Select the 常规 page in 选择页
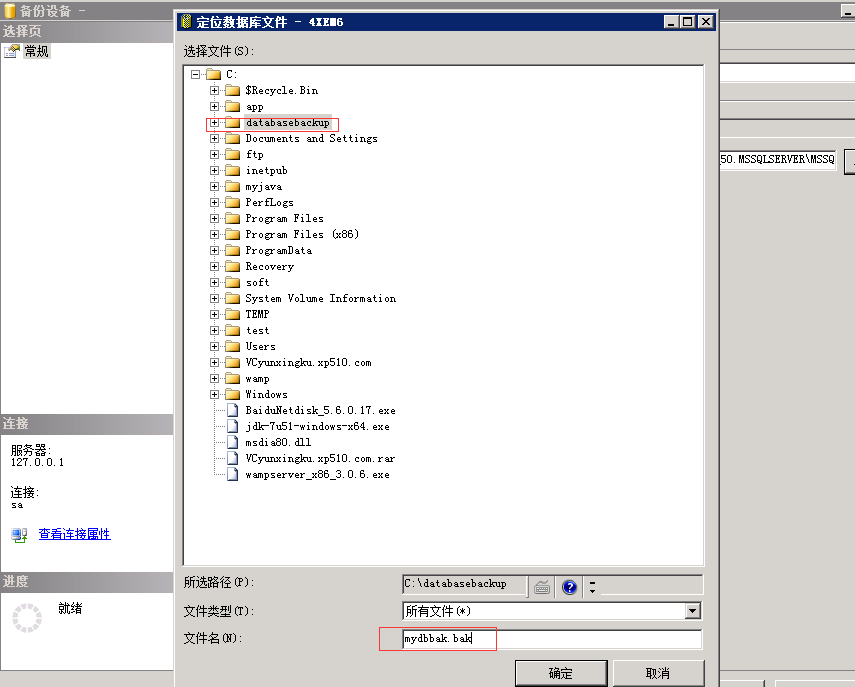 [37, 51]
